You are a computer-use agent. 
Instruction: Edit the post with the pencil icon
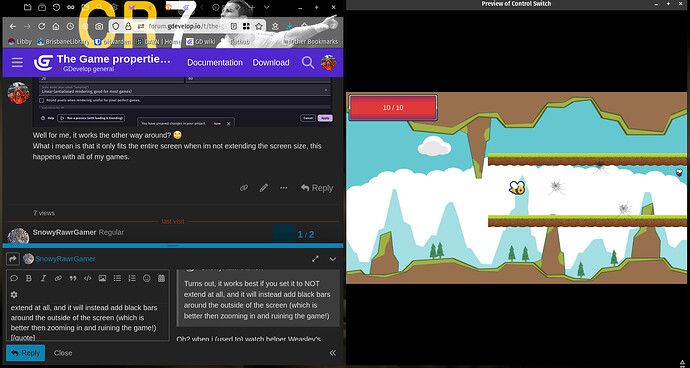[264, 188]
